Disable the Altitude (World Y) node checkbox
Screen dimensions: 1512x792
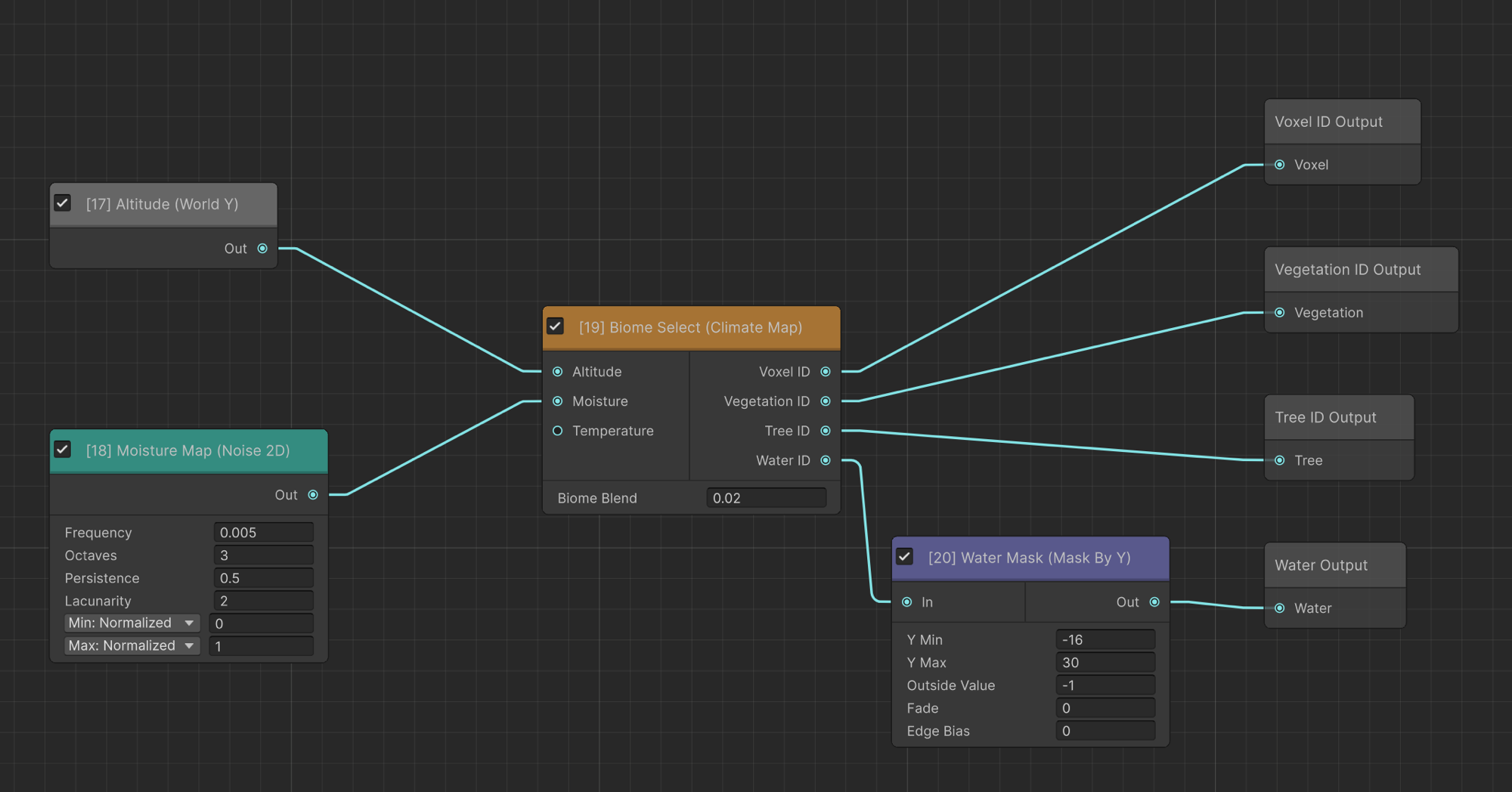point(63,203)
